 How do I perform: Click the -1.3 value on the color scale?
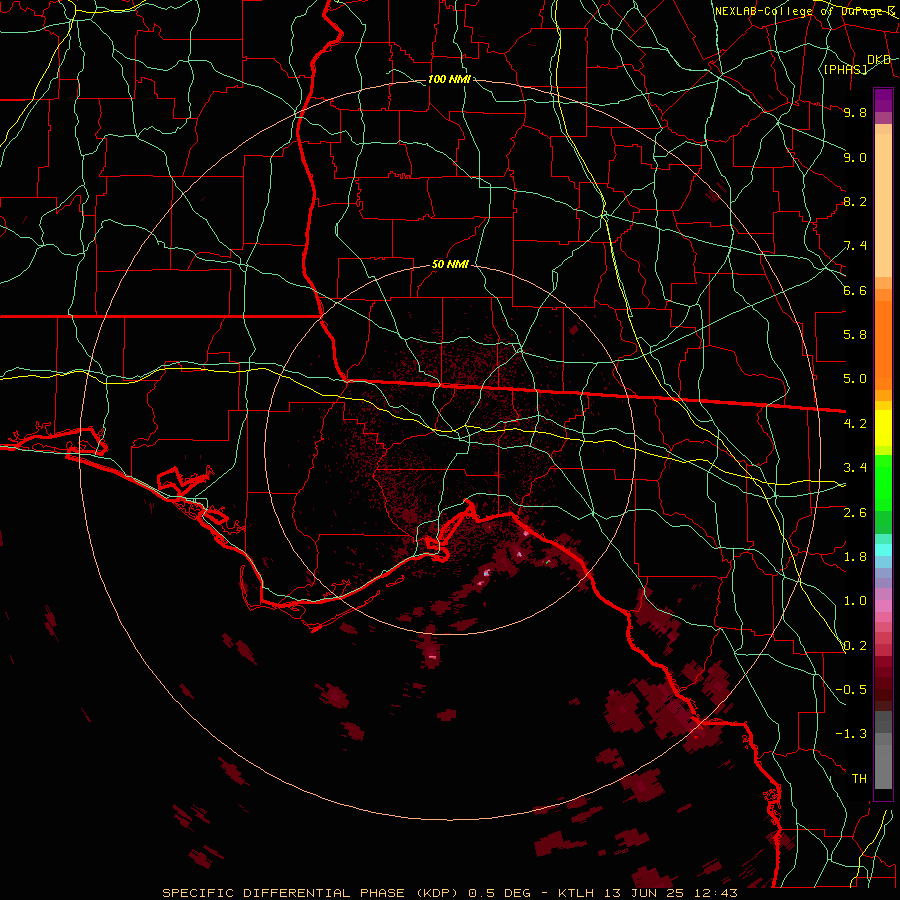click(x=851, y=734)
